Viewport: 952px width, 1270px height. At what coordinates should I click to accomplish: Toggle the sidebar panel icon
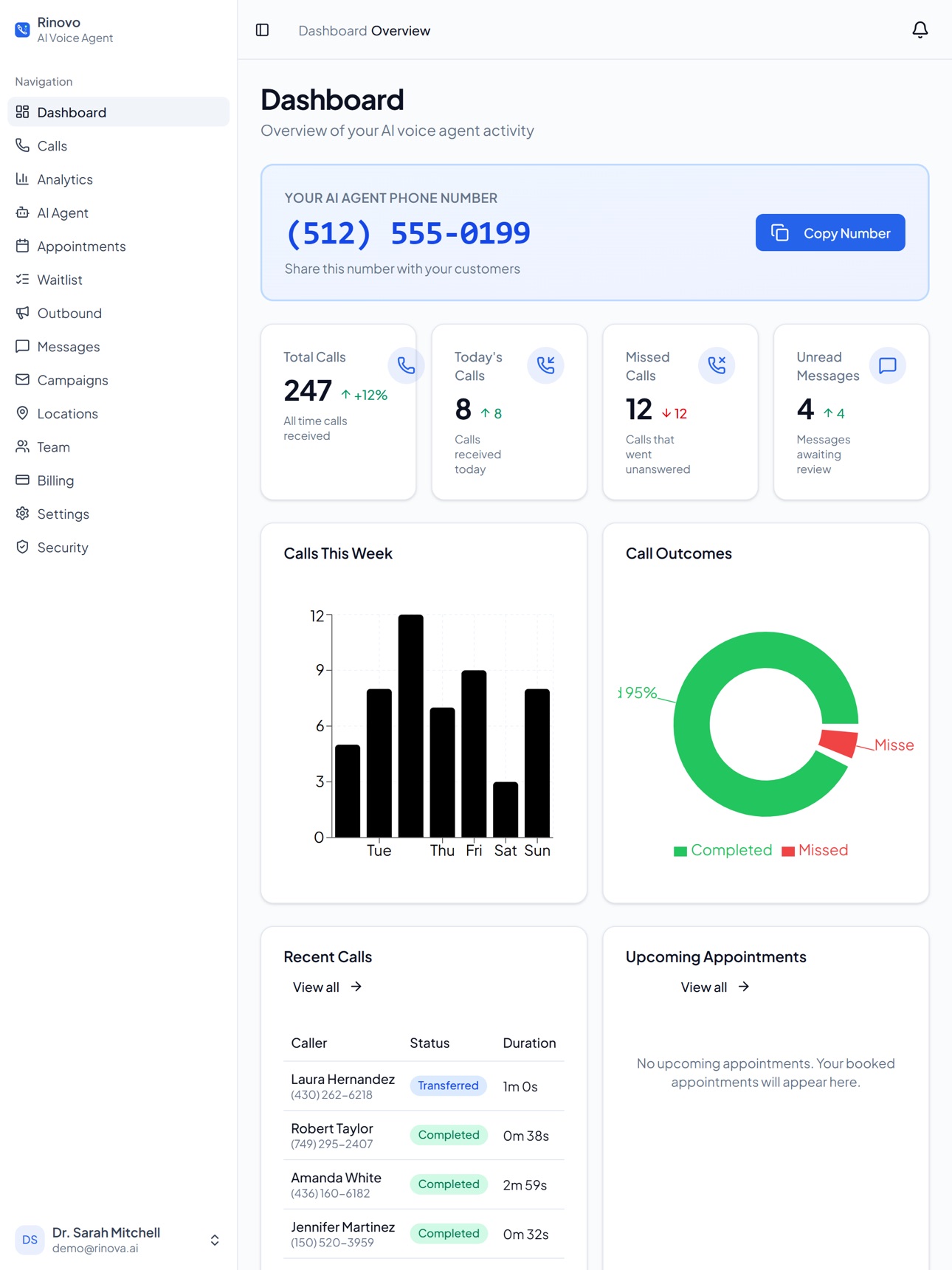262,30
